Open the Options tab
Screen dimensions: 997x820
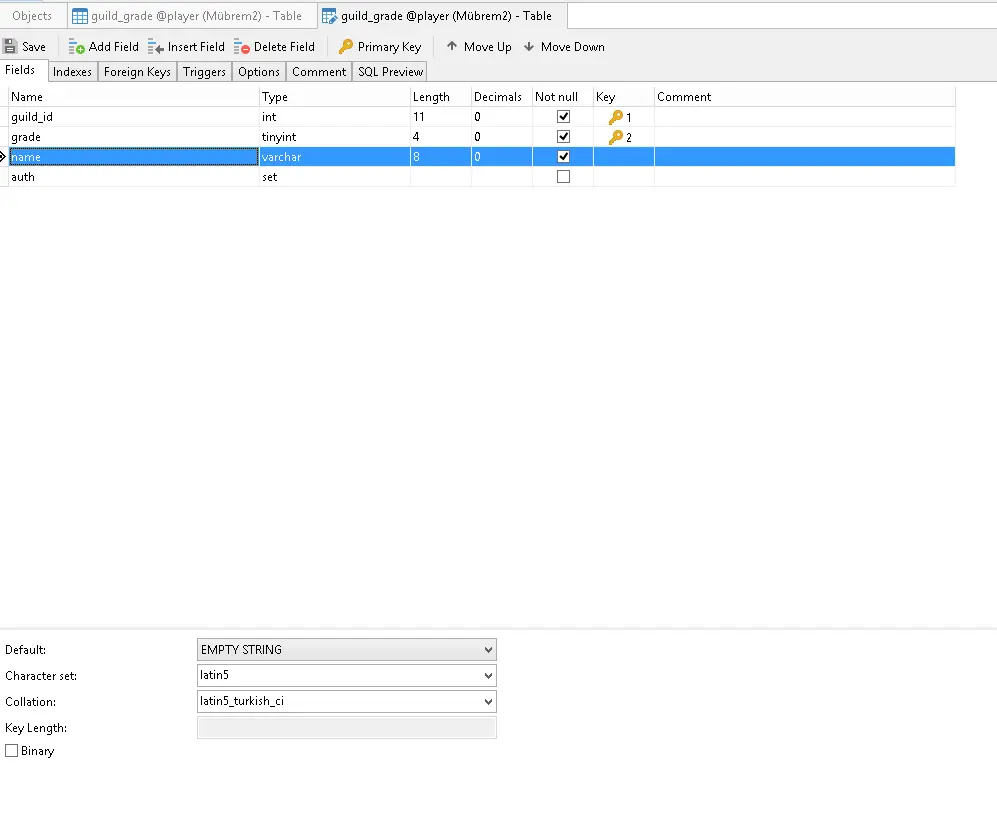pos(259,72)
